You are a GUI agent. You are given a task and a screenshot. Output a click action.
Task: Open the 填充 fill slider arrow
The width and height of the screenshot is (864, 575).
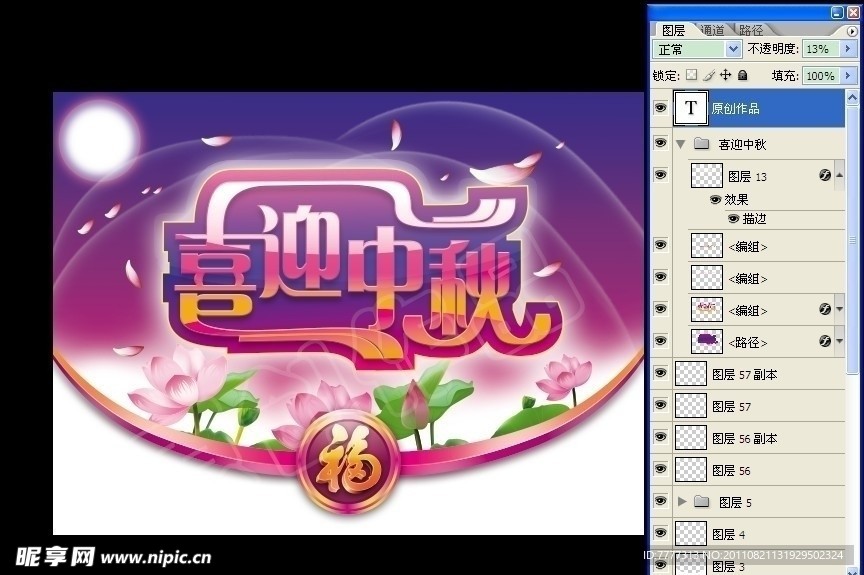coord(848,75)
